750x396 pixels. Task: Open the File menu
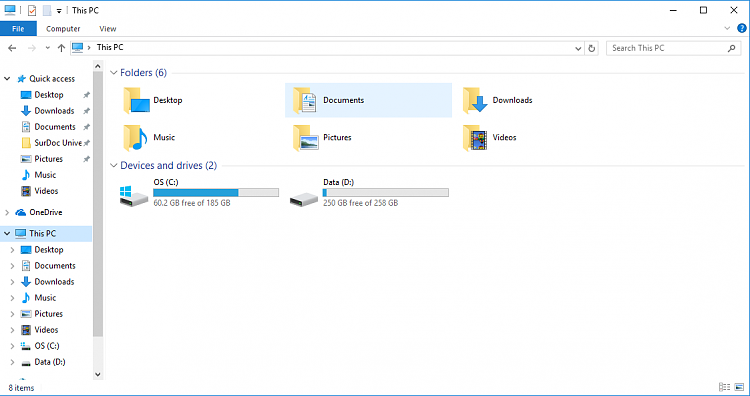tap(18, 29)
